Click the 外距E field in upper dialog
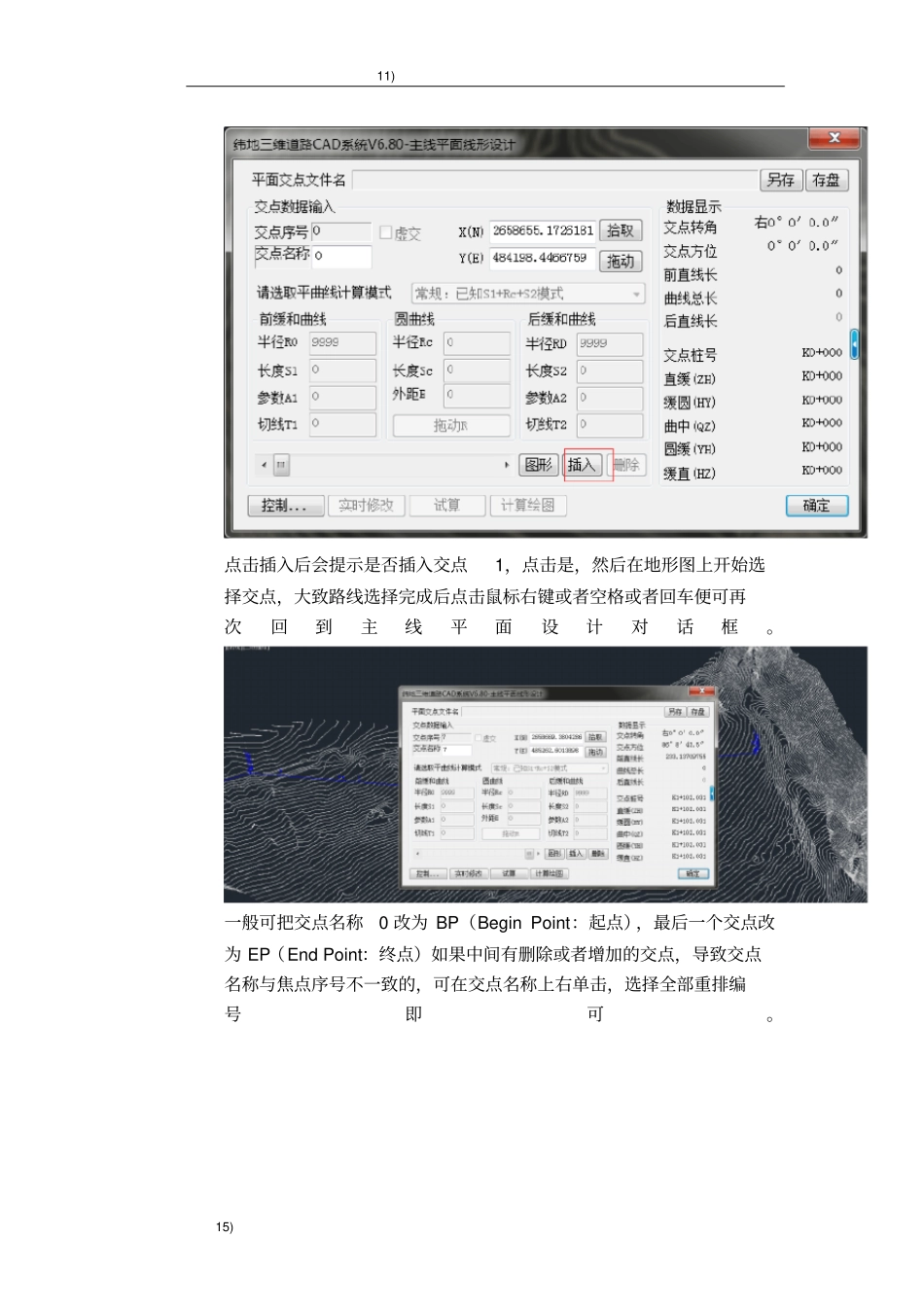This screenshot has height=1308, width=924. pos(477,395)
